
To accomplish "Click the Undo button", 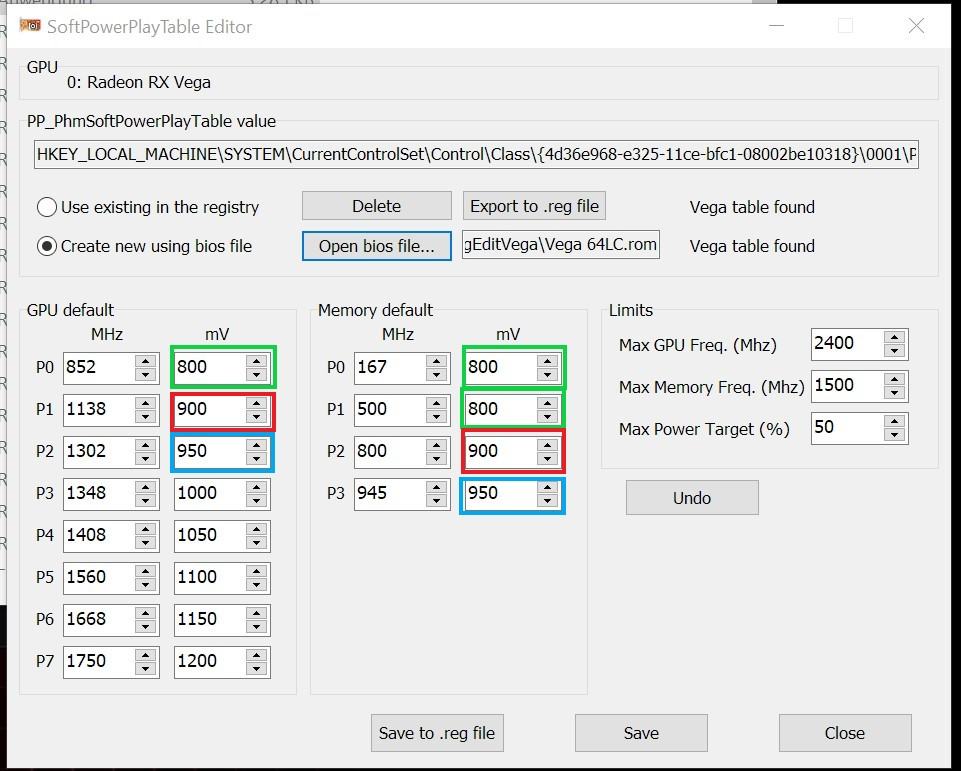I will [x=692, y=498].
